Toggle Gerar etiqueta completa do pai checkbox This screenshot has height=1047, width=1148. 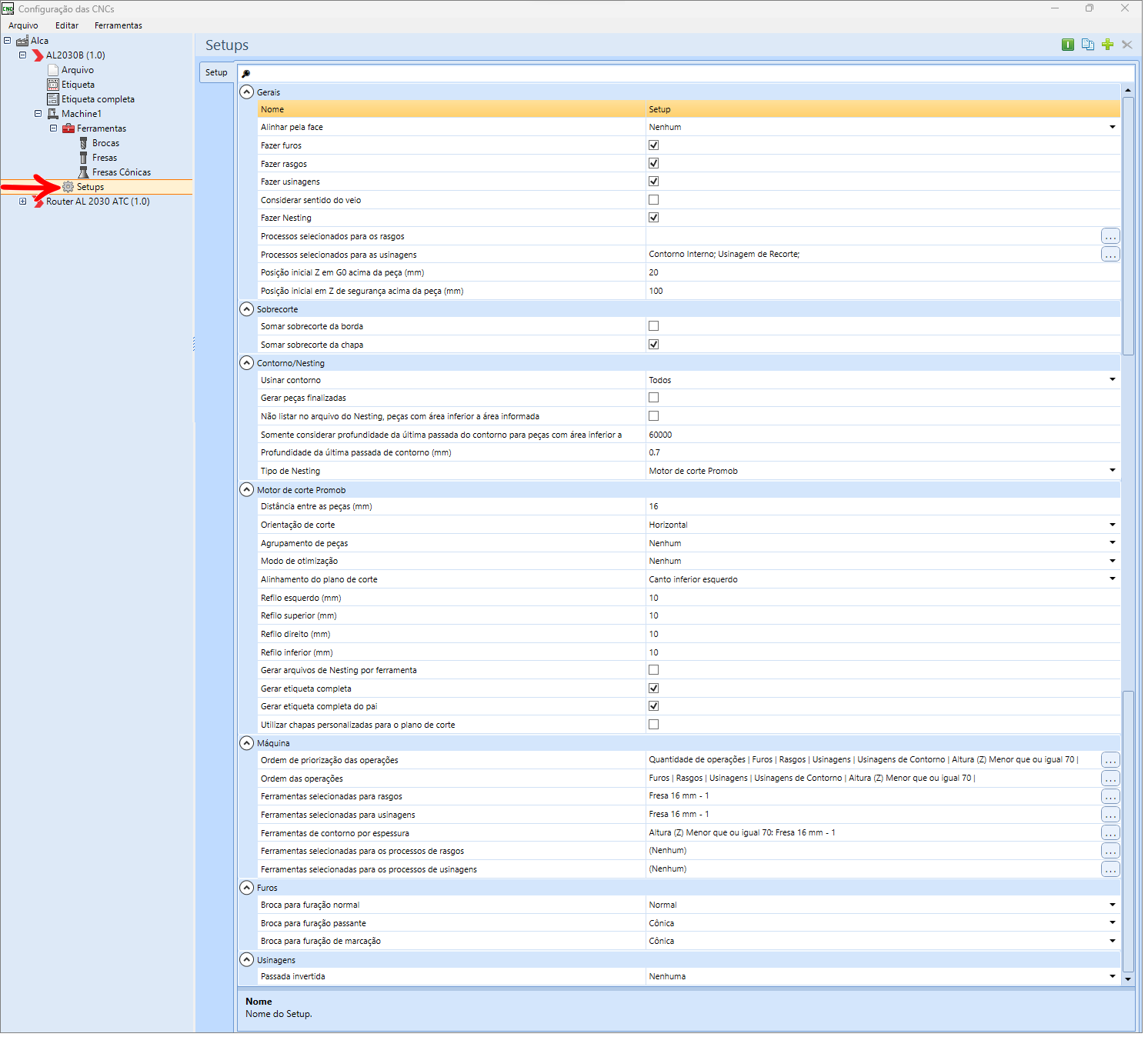(653, 706)
